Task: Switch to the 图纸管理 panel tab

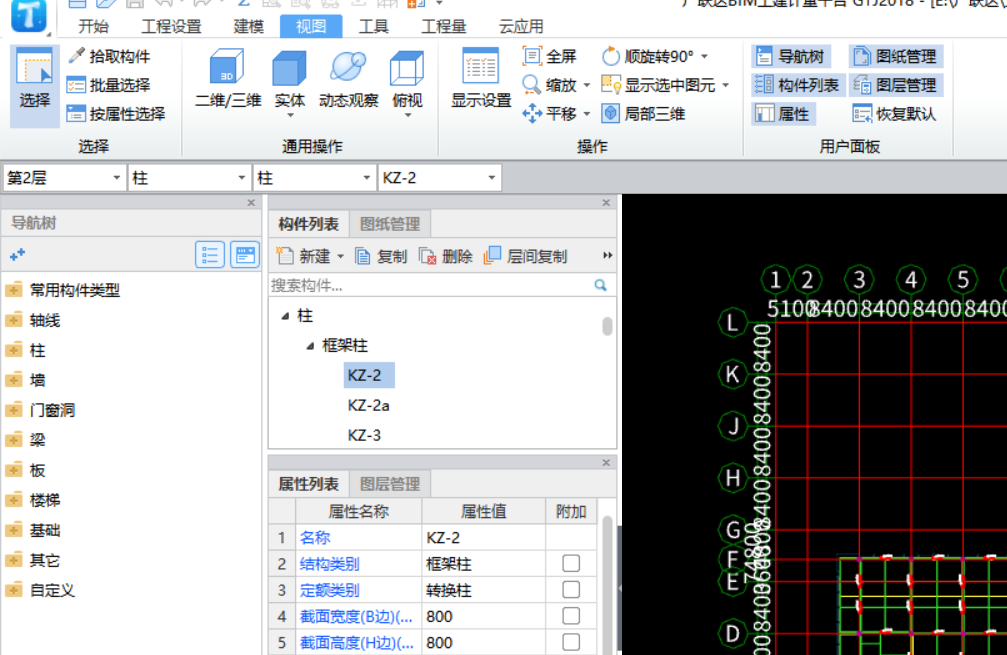Action: click(x=390, y=224)
